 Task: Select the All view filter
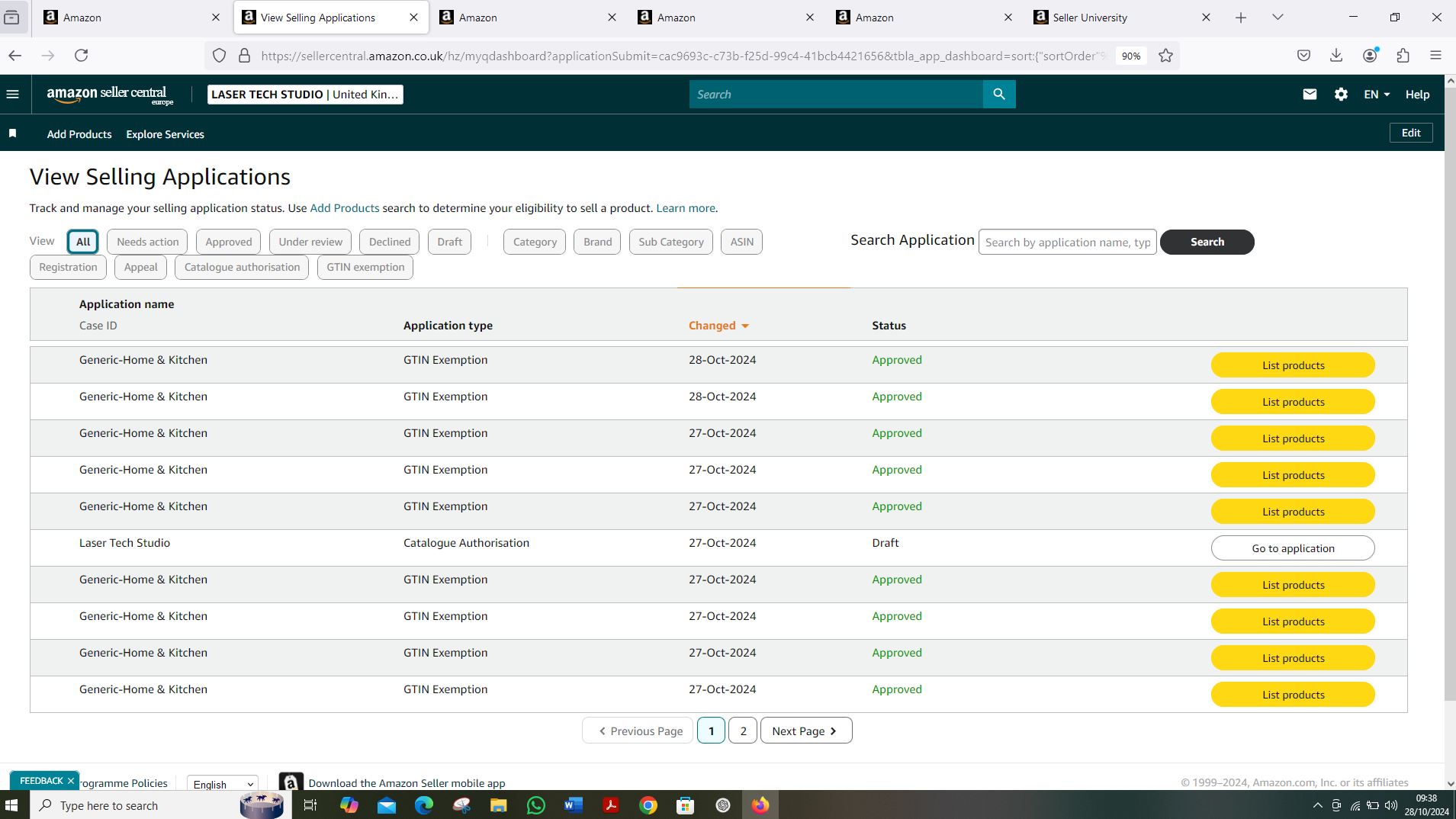point(82,242)
